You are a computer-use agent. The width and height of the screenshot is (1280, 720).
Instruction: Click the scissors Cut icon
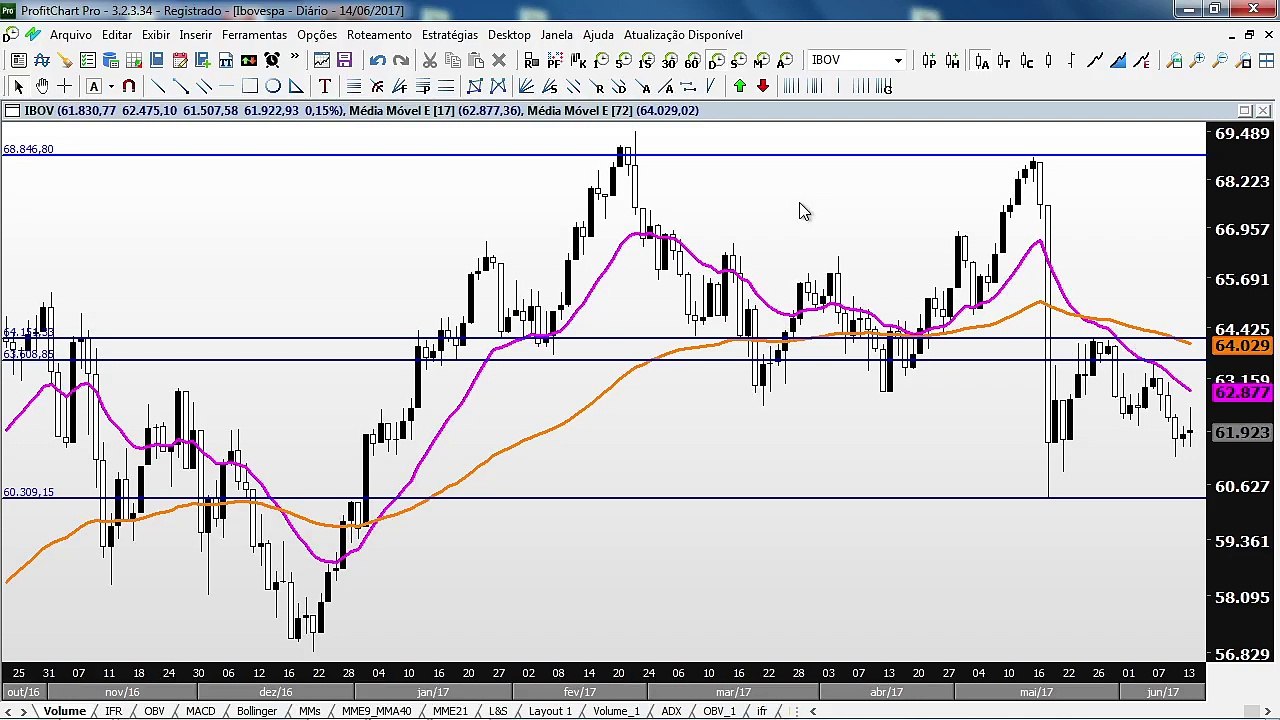[x=429, y=60]
